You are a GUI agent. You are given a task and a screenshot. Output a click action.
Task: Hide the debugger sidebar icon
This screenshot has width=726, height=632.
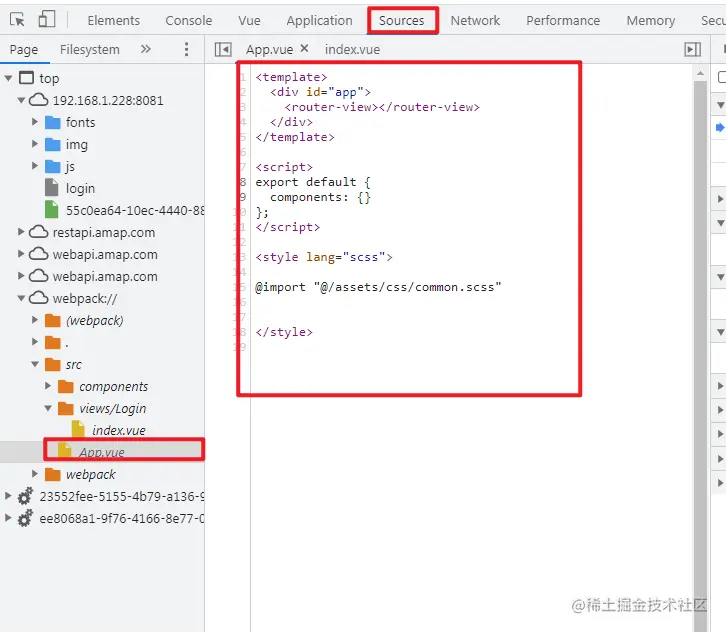click(693, 49)
